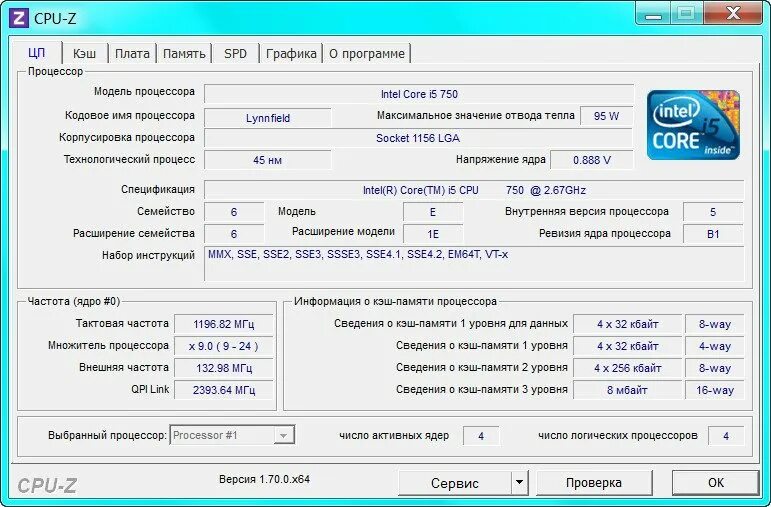Select the Lynnfield code name value
The width and height of the screenshot is (771, 507).
click(x=267, y=118)
